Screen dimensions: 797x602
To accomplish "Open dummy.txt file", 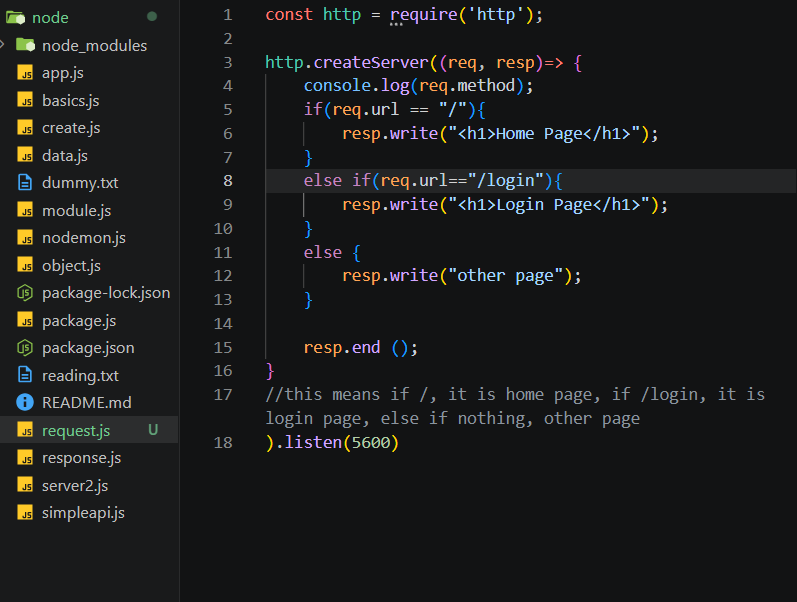I will (x=80, y=183).
